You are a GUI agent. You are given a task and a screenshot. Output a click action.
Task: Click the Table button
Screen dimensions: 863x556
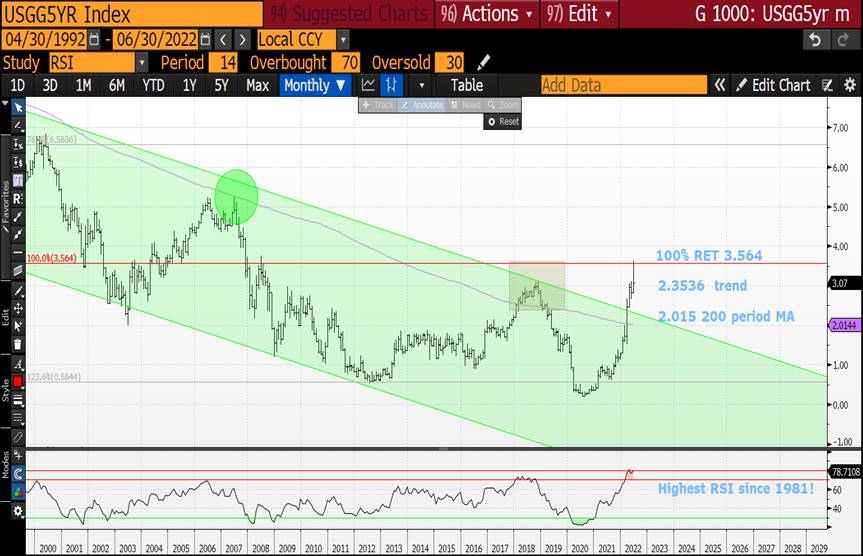click(467, 85)
